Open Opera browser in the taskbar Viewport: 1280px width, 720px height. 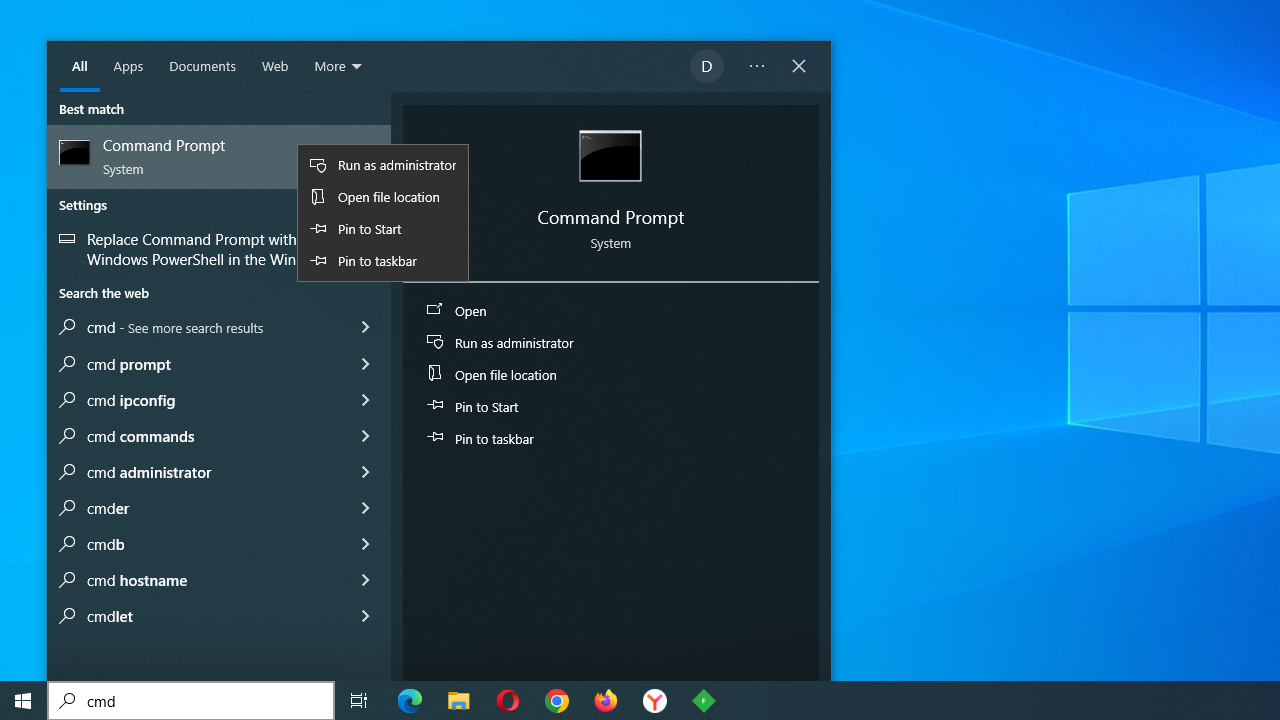tap(508, 701)
